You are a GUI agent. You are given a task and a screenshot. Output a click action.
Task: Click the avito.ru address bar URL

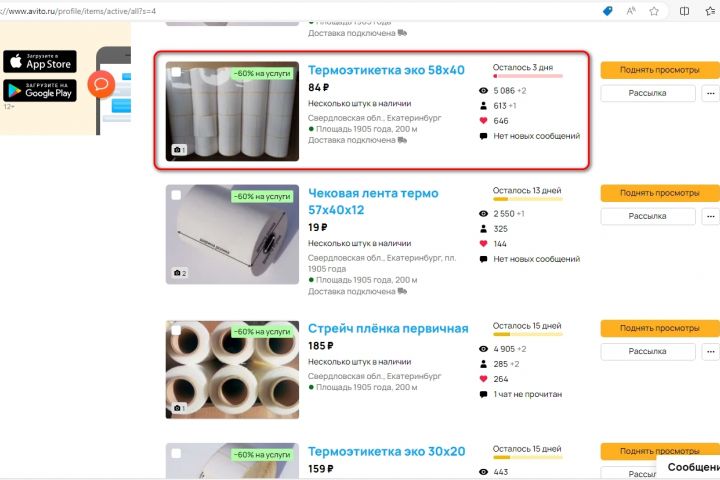tap(78, 11)
